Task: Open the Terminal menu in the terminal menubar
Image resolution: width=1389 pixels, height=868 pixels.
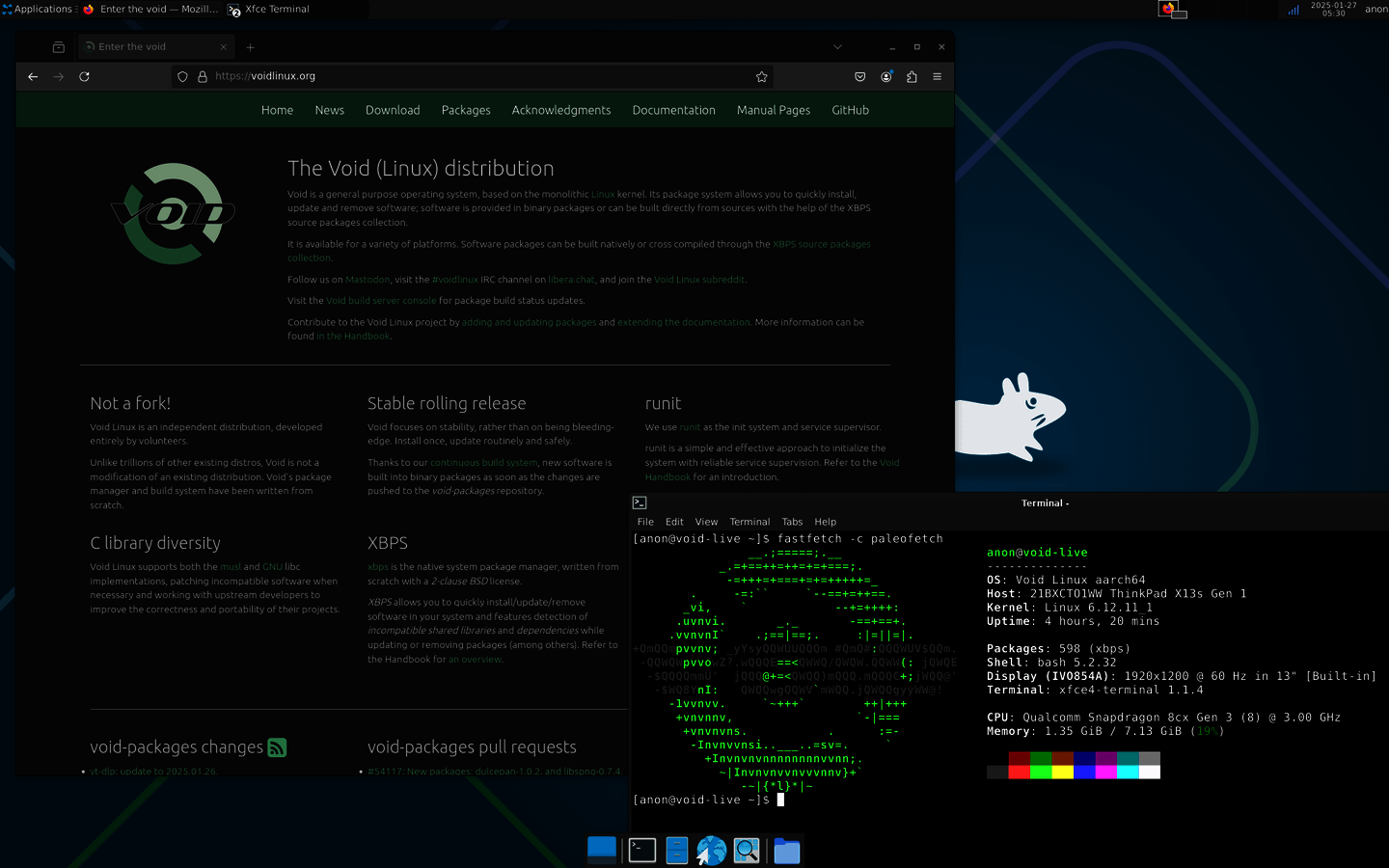Action: (x=749, y=522)
